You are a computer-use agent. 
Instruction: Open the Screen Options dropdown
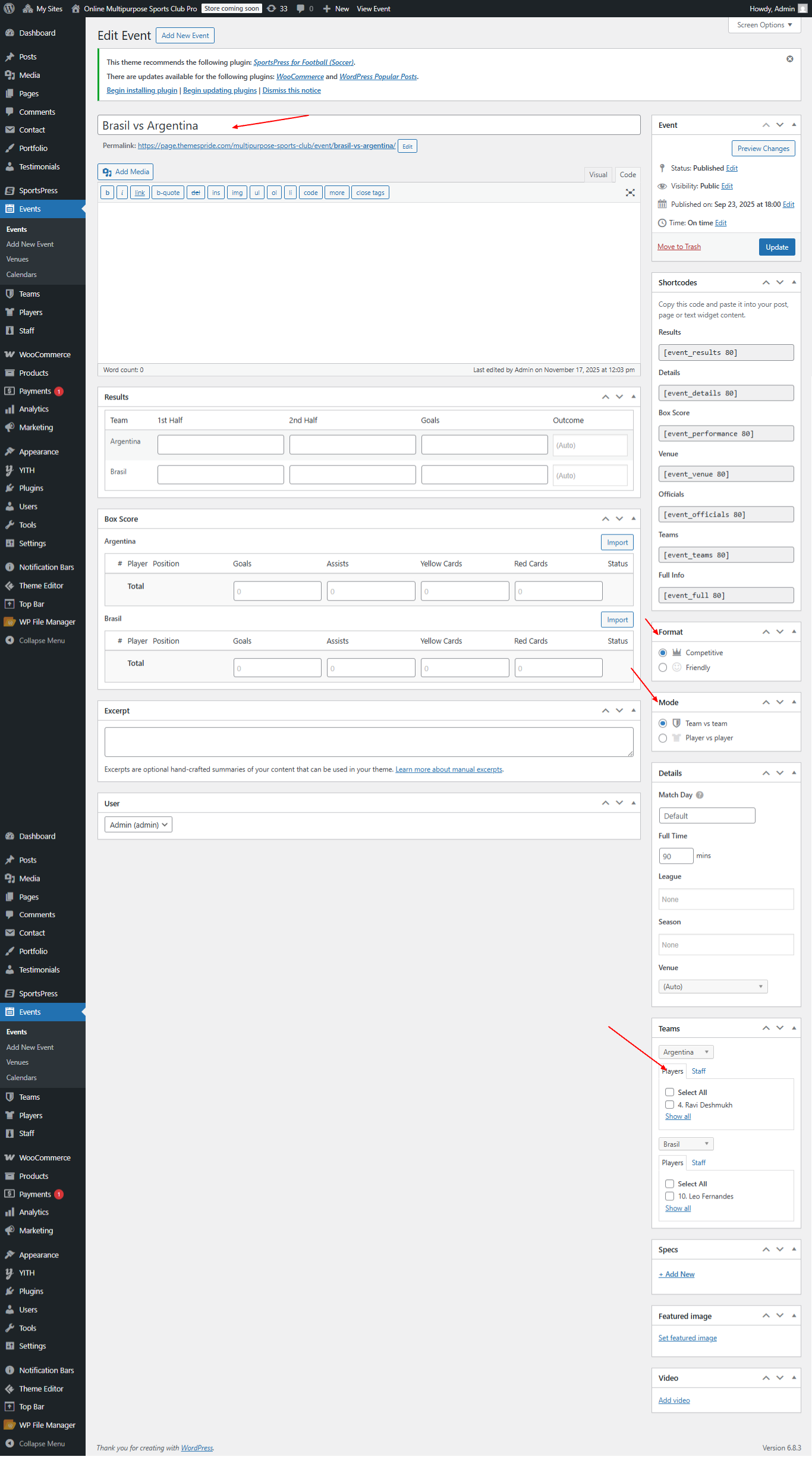[764, 25]
